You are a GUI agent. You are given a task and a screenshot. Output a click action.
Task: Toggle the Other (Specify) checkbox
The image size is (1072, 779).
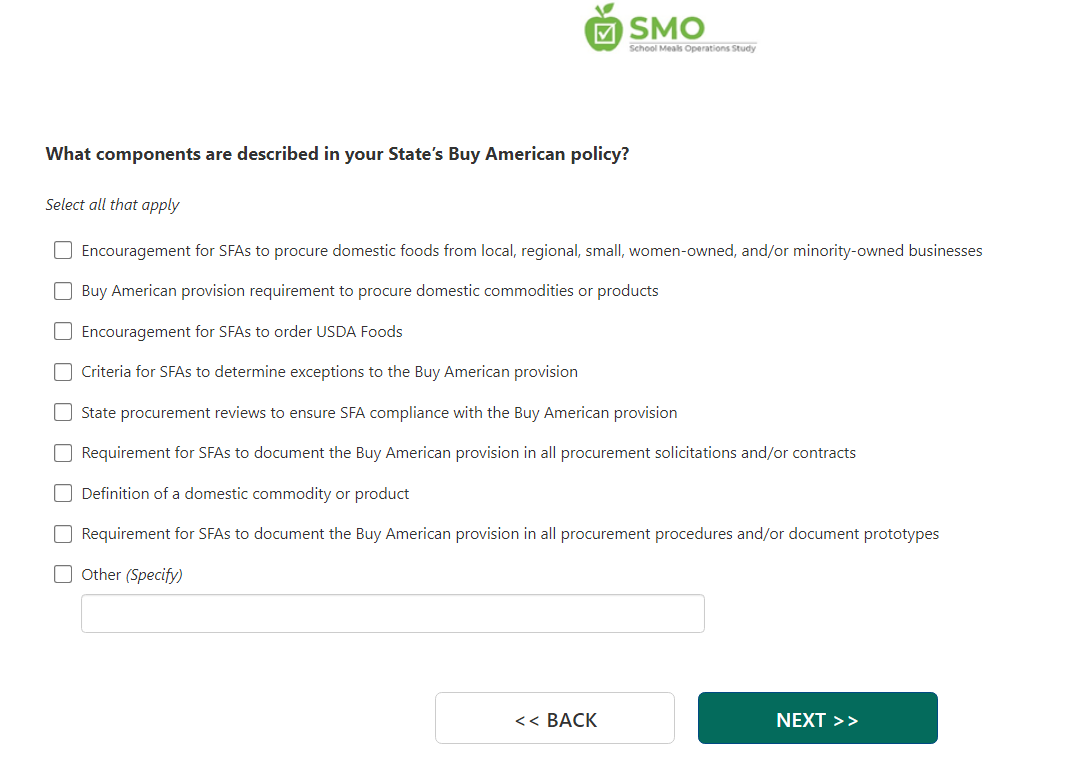tap(63, 575)
